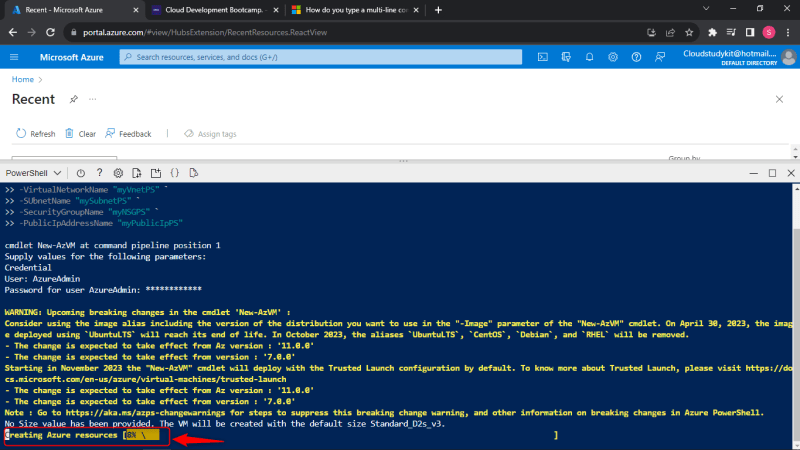Click the Feedback button in the Recent toolbar

click(x=128, y=134)
